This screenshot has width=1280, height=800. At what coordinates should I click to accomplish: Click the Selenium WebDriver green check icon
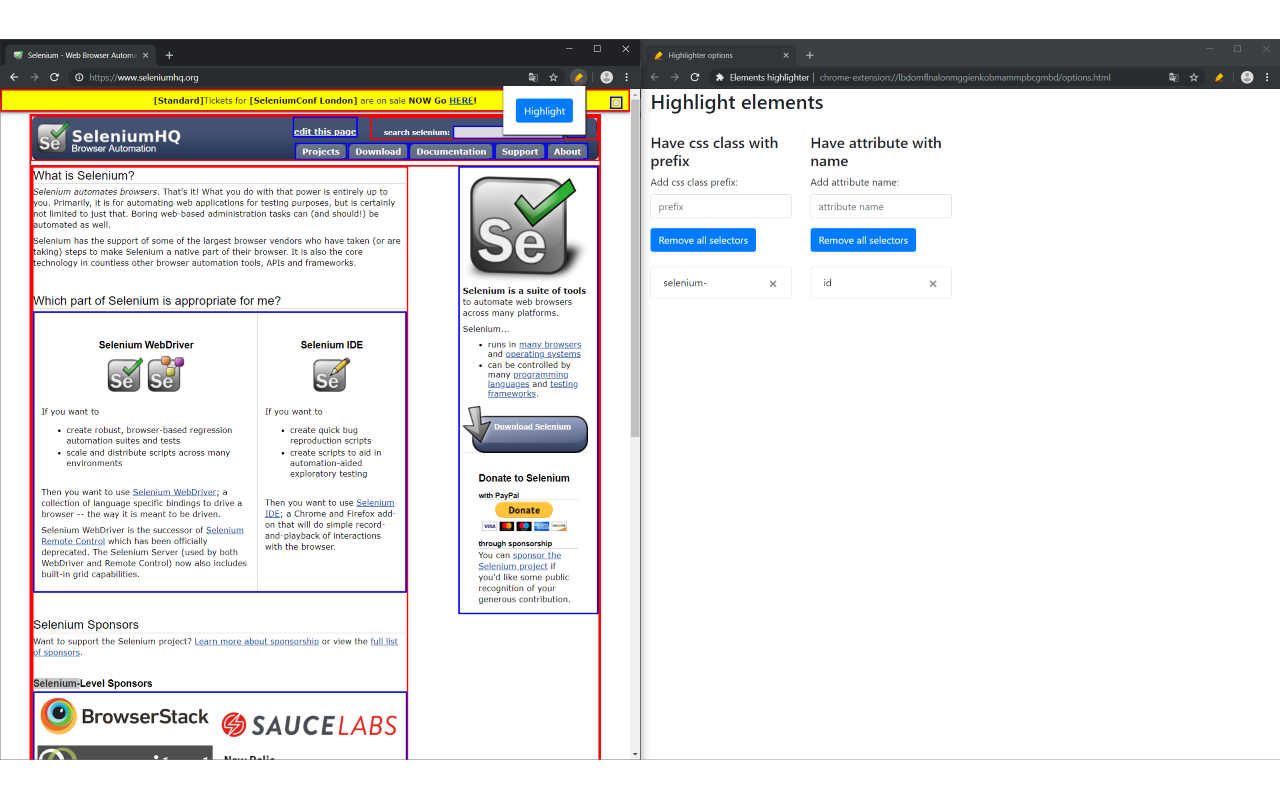pyautogui.click(x=125, y=374)
